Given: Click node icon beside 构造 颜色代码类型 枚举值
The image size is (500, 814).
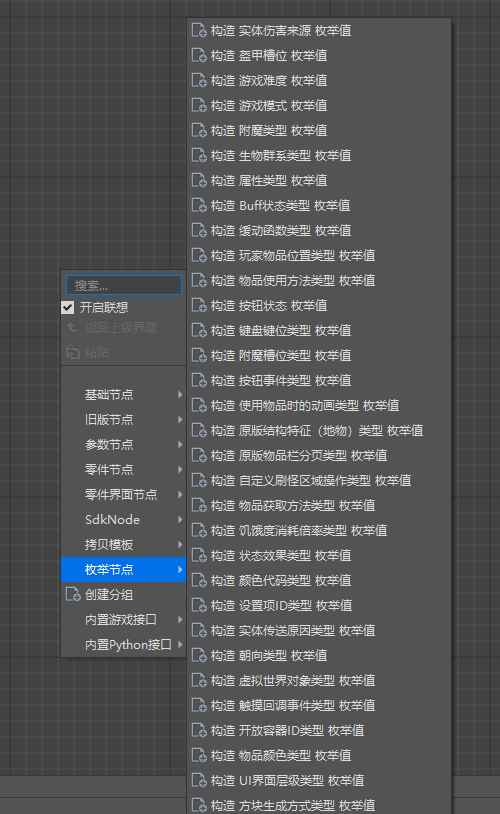Looking at the screenshot, I should tap(199, 580).
